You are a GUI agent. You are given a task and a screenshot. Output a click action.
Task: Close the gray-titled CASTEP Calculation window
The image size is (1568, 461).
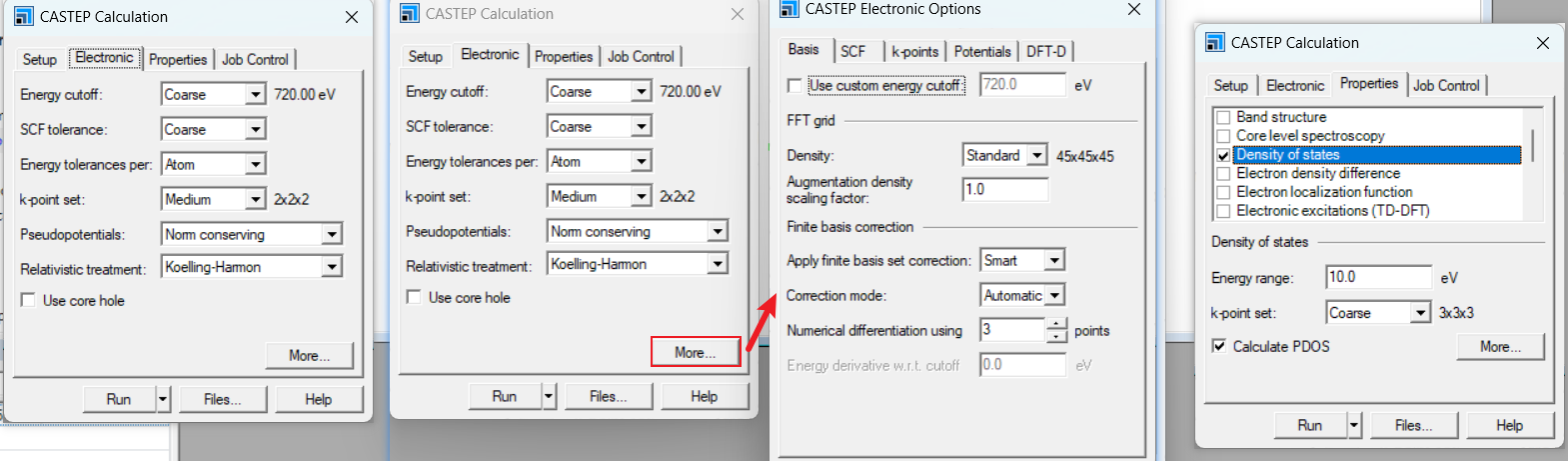pyautogui.click(x=737, y=14)
